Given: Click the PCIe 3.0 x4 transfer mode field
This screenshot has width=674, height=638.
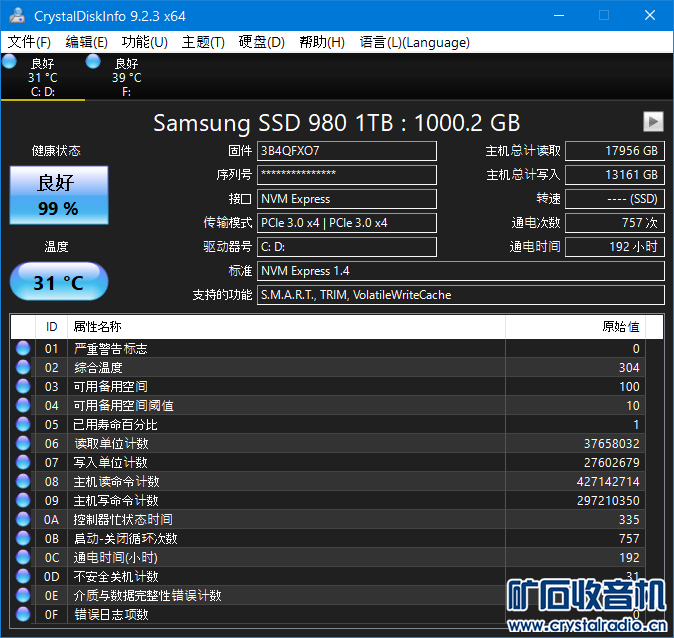Looking at the screenshot, I should point(346,223).
